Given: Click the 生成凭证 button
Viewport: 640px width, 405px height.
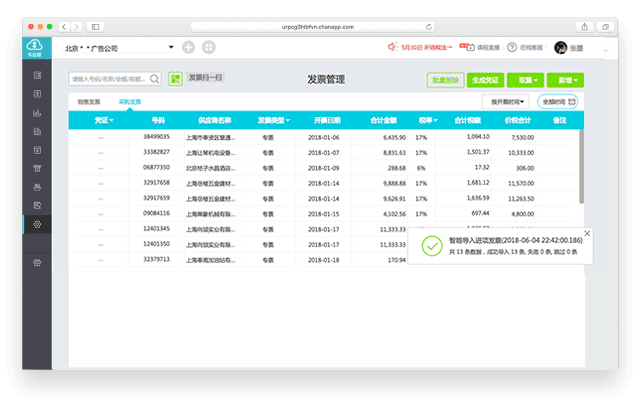Looking at the screenshot, I should click(485, 79).
